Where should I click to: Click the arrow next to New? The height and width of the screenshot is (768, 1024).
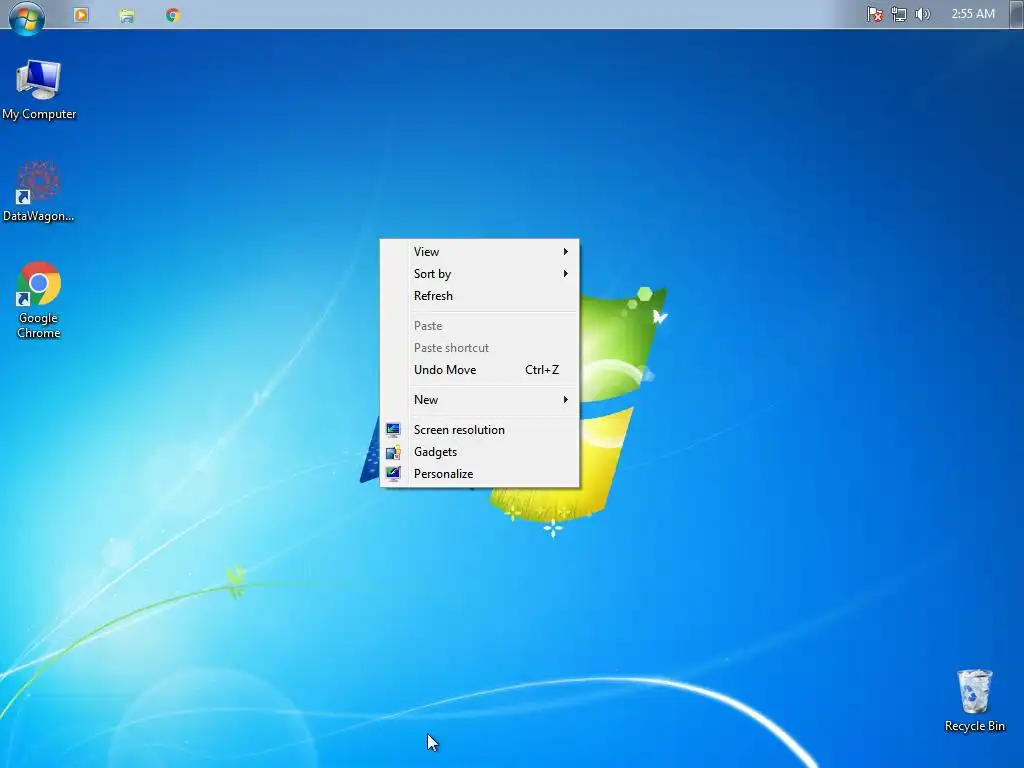coord(566,400)
